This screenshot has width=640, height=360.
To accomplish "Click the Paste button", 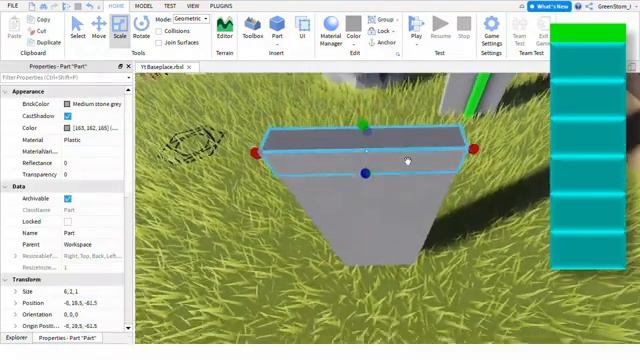I will (x=14, y=28).
